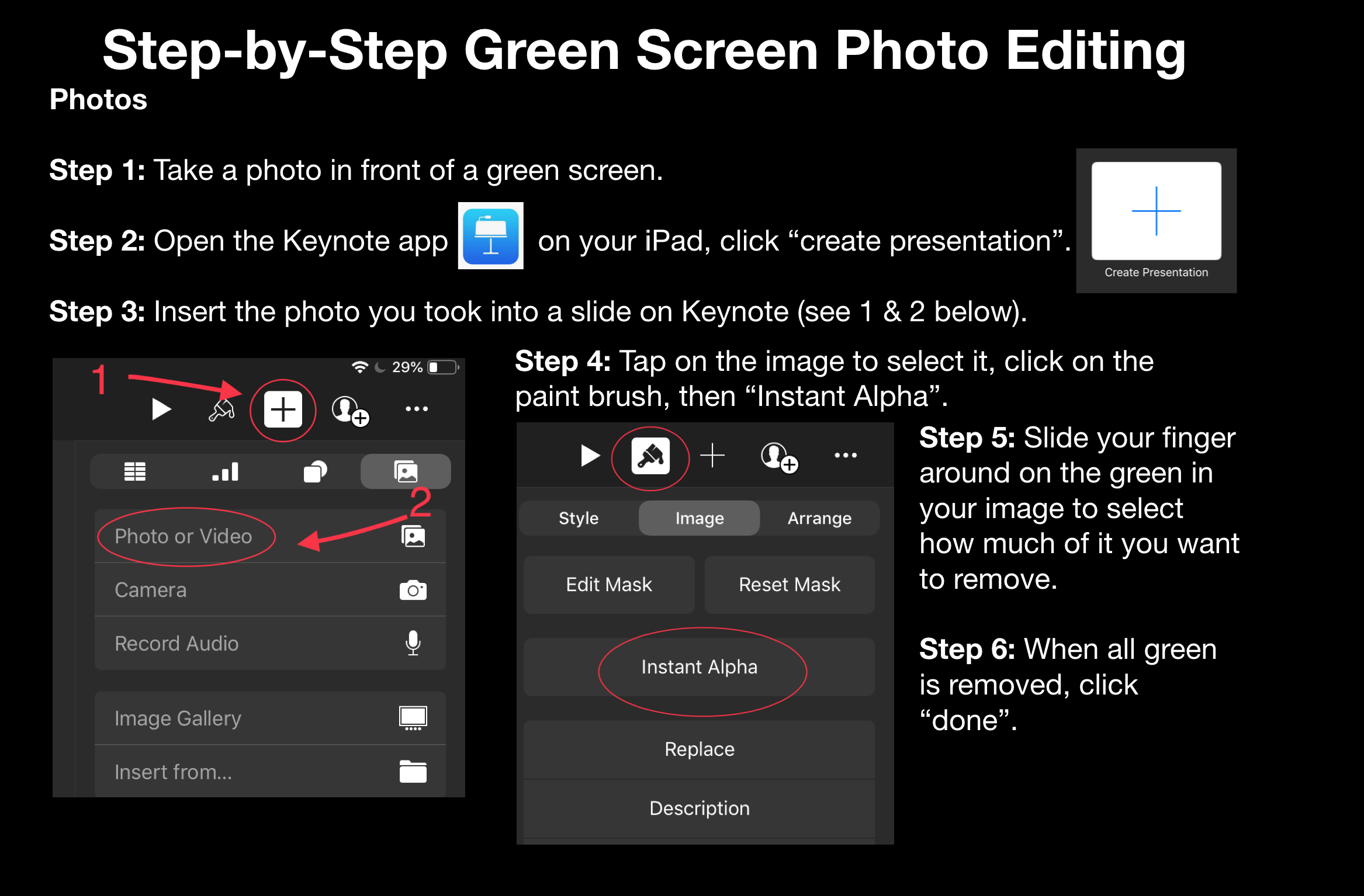This screenshot has width=1364, height=896.
Task: Click the Instant Alpha button
Action: (699, 667)
